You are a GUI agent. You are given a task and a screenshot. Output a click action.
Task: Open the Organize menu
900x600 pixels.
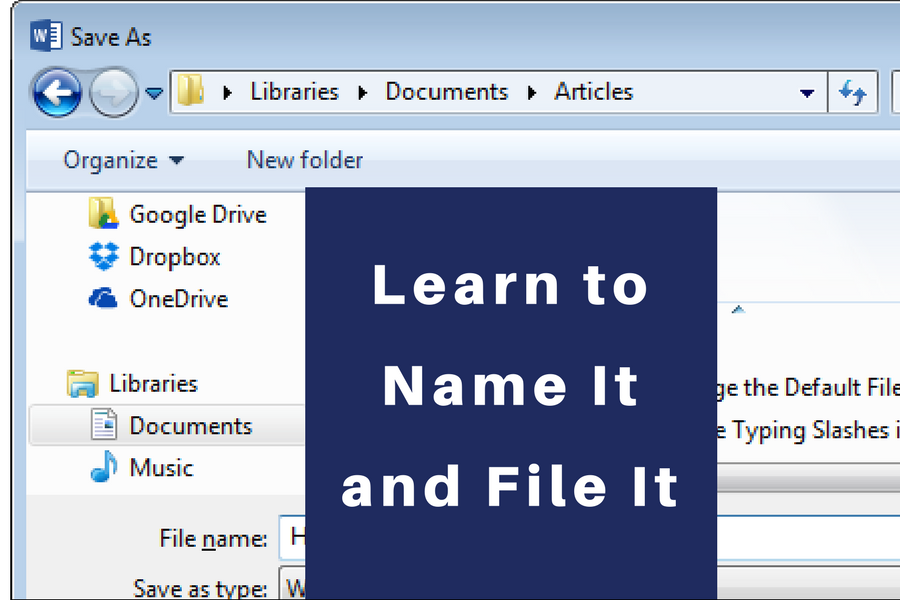pos(123,160)
